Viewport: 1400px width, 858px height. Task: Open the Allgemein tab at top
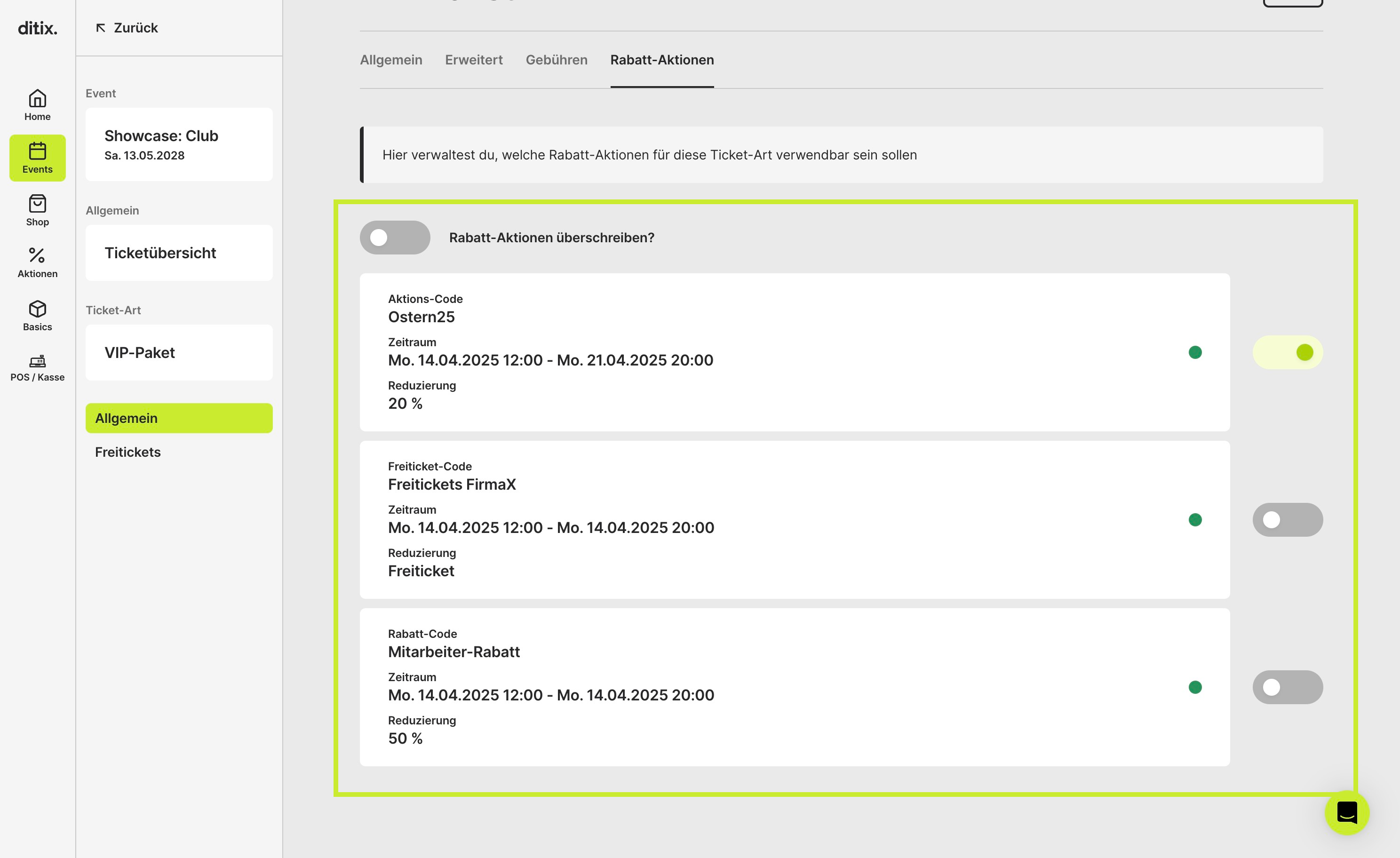click(x=391, y=60)
